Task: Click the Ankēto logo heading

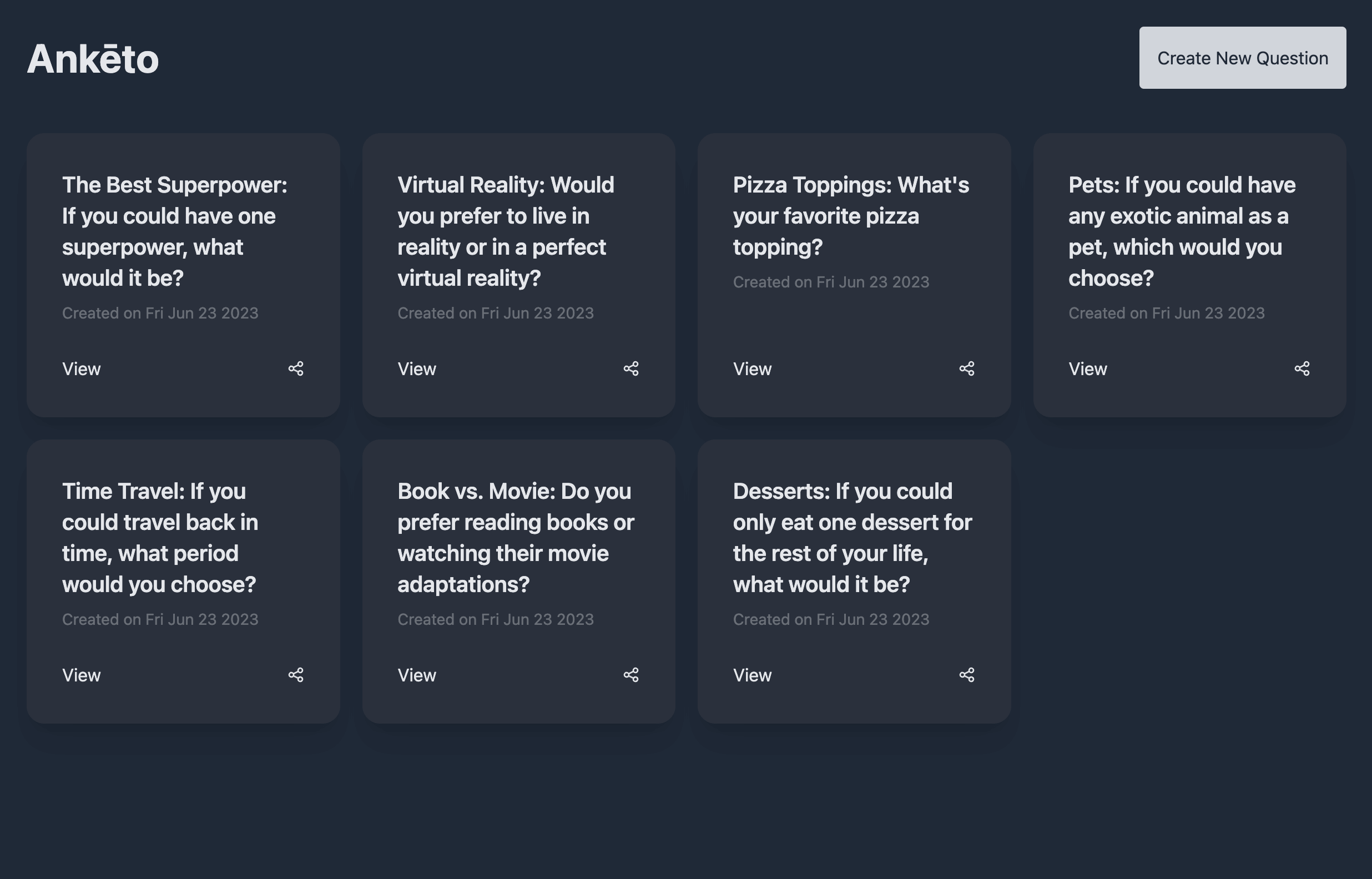Action: pos(93,59)
